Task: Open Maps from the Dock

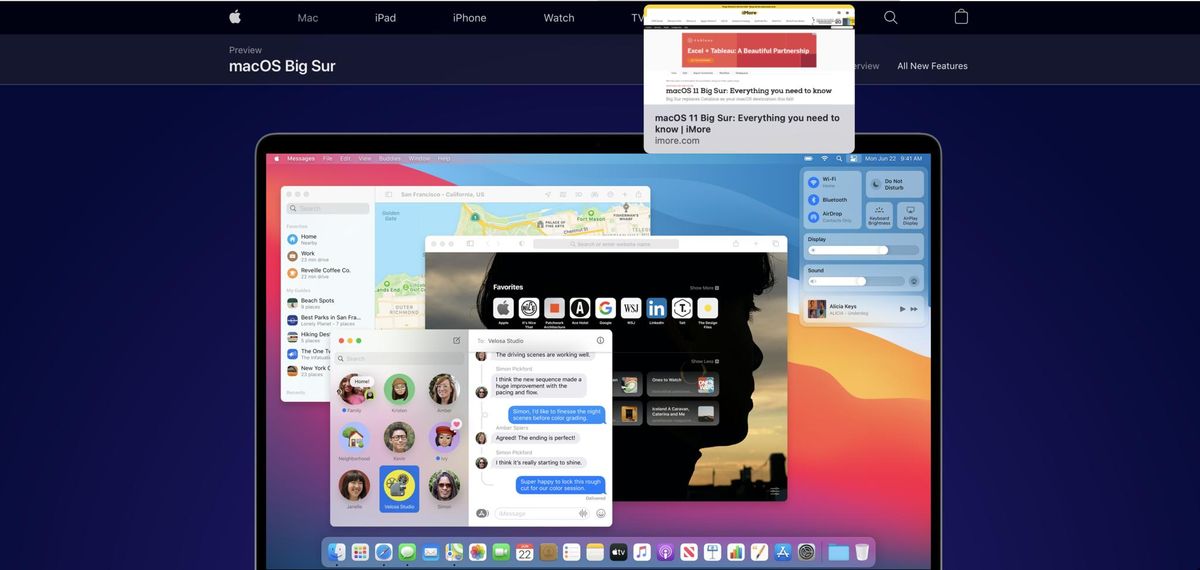Action: [x=454, y=552]
